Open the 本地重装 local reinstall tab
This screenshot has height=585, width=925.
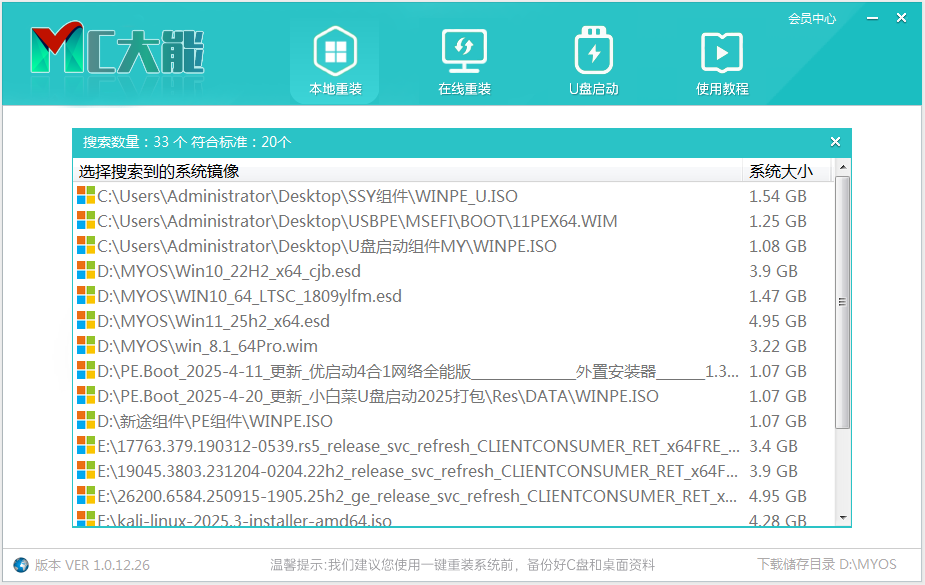tap(335, 62)
